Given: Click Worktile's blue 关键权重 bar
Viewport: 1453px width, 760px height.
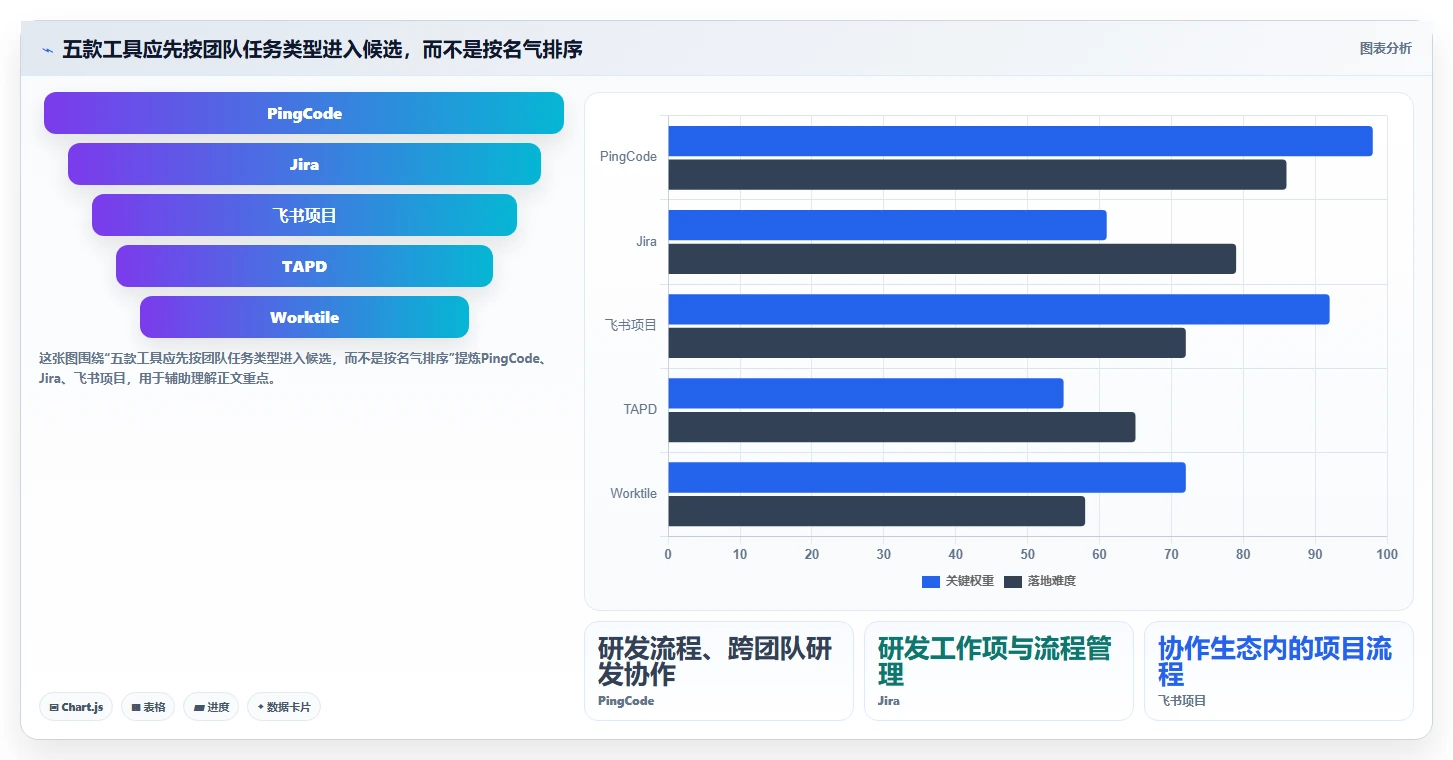Looking at the screenshot, I should tap(927, 477).
